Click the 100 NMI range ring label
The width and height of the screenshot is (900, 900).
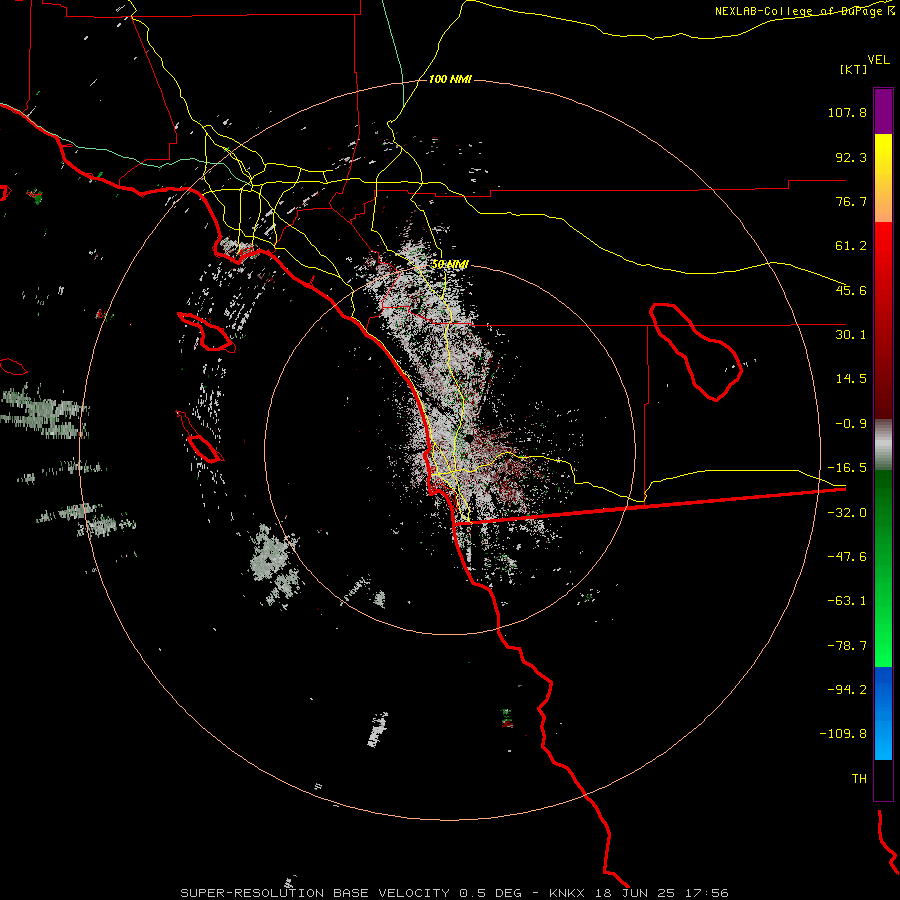[450, 79]
